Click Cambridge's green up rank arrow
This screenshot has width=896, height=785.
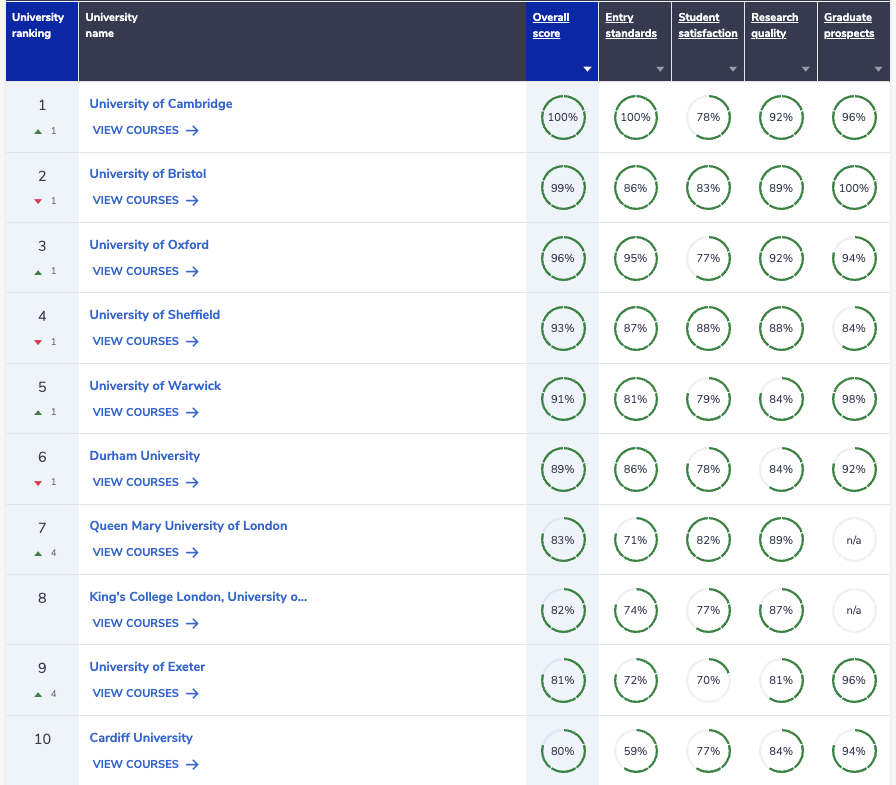point(38,131)
